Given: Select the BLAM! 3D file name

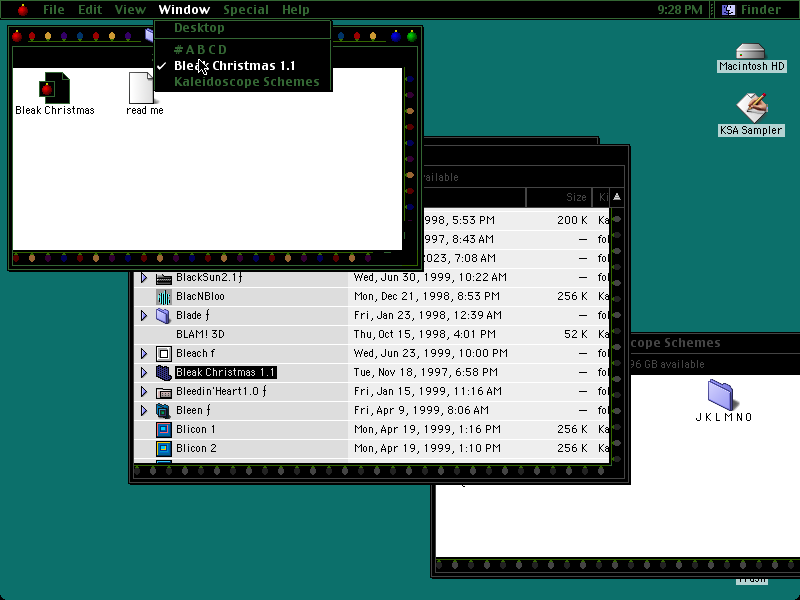Looking at the screenshot, I should click(200, 335).
